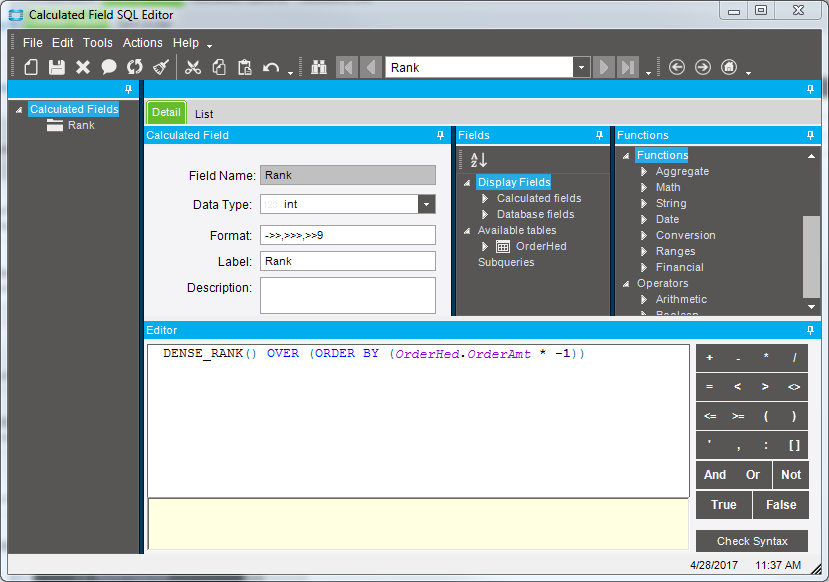Insert plus operator button
This screenshot has height=582, width=829.
[x=710, y=358]
